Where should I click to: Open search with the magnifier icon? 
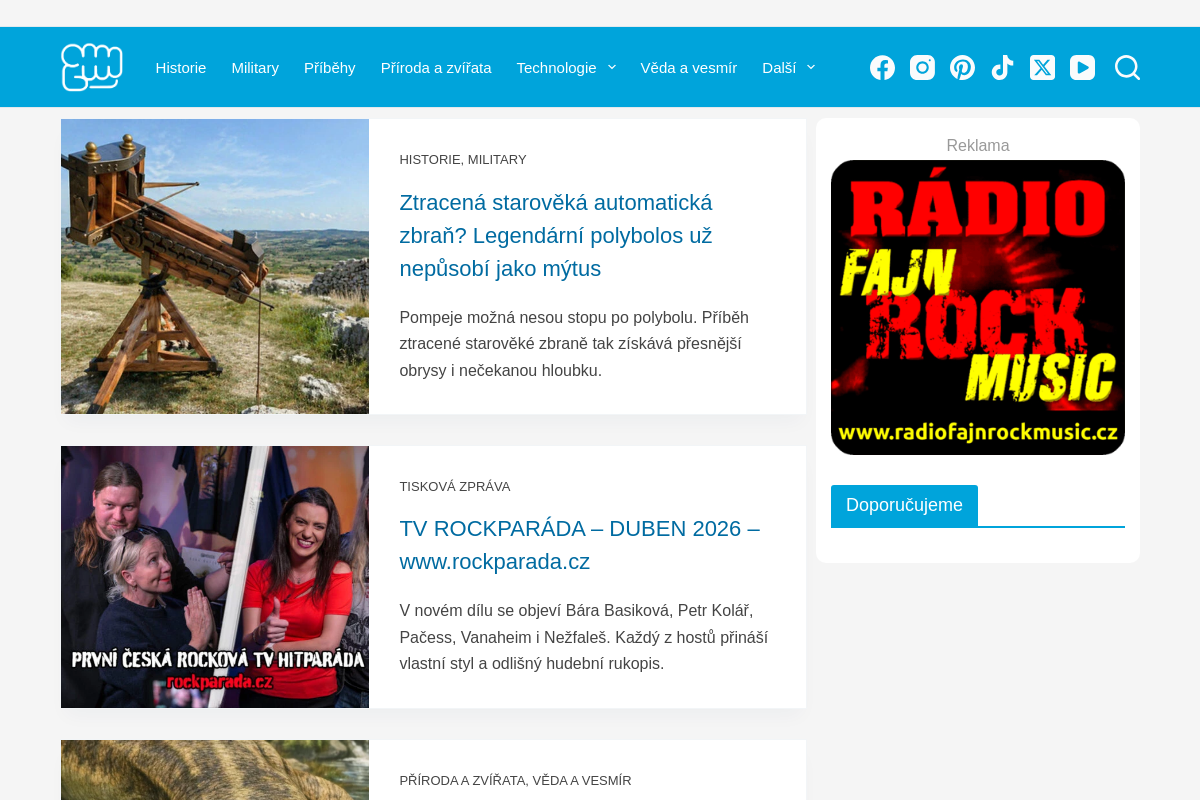coord(1127,67)
